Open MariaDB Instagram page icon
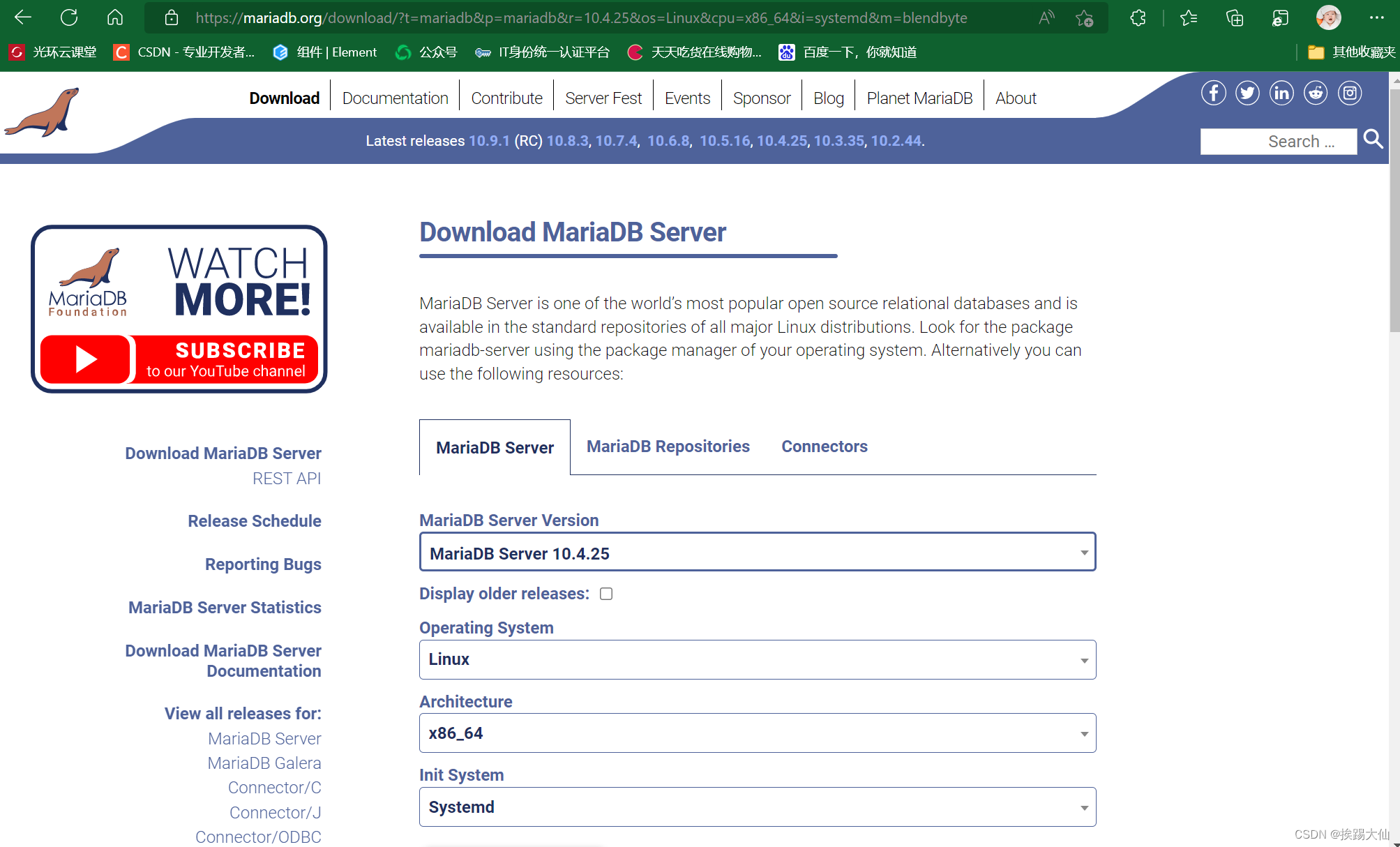This screenshot has width=1400, height=847. 1350,93
